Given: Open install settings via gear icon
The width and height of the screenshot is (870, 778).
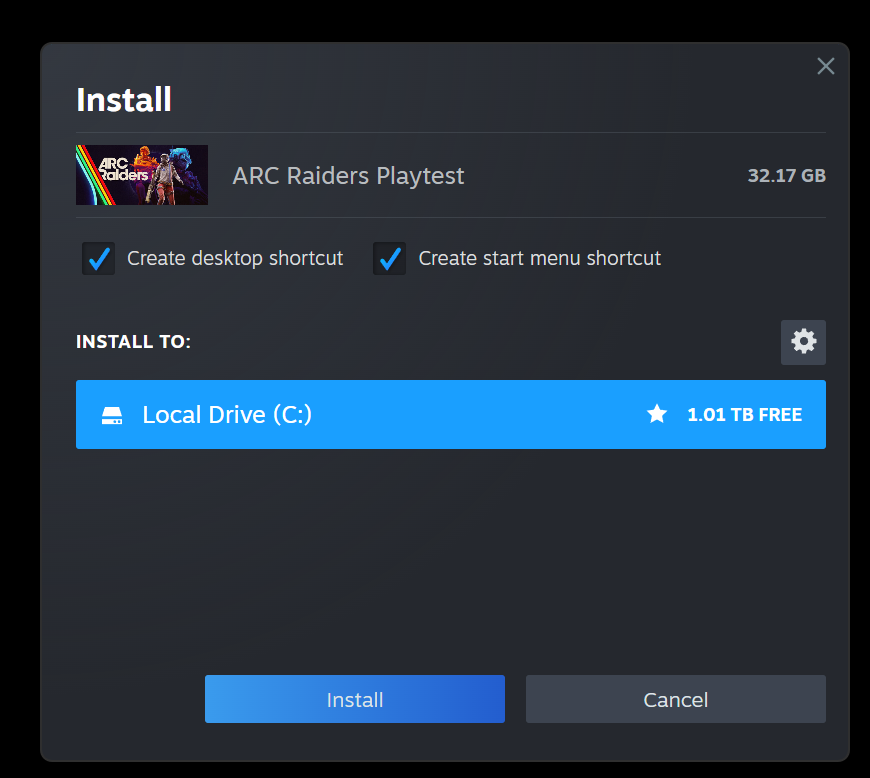Looking at the screenshot, I should tap(803, 342).
